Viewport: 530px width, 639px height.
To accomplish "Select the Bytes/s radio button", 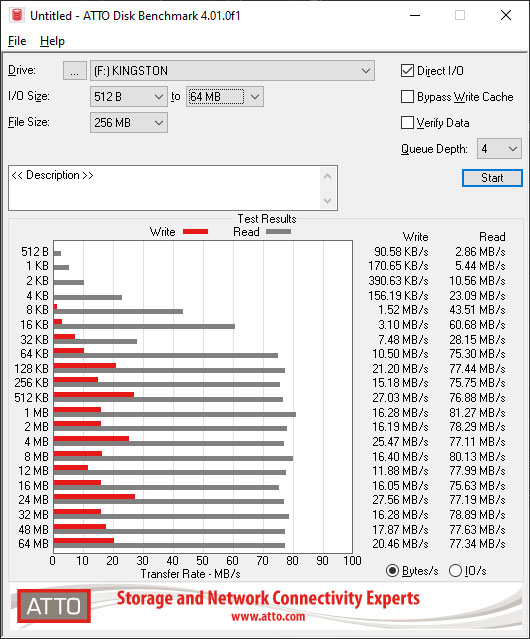I will click(392, 571).
